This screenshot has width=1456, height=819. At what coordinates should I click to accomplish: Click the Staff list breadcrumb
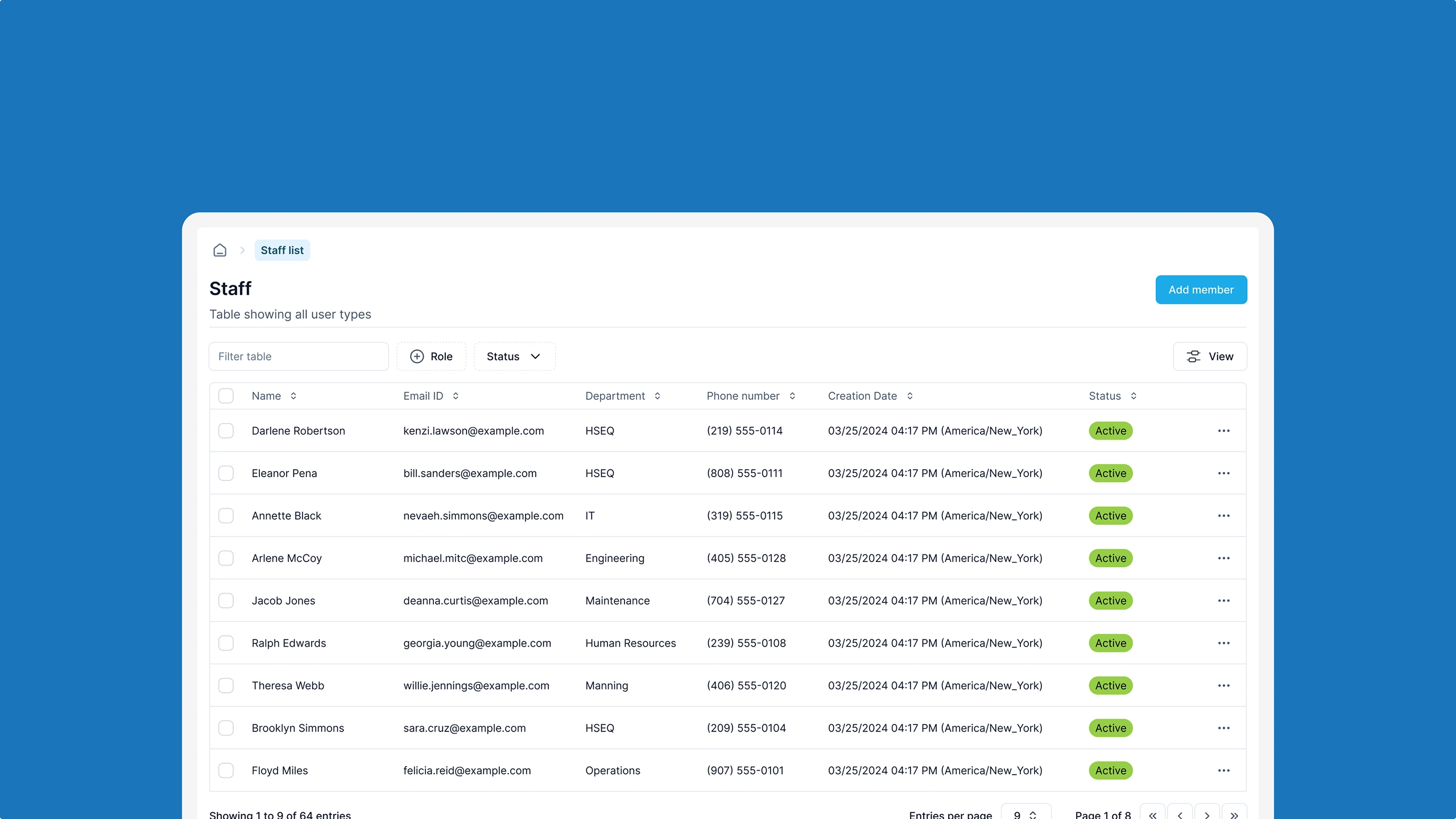(x=282, y=250)
